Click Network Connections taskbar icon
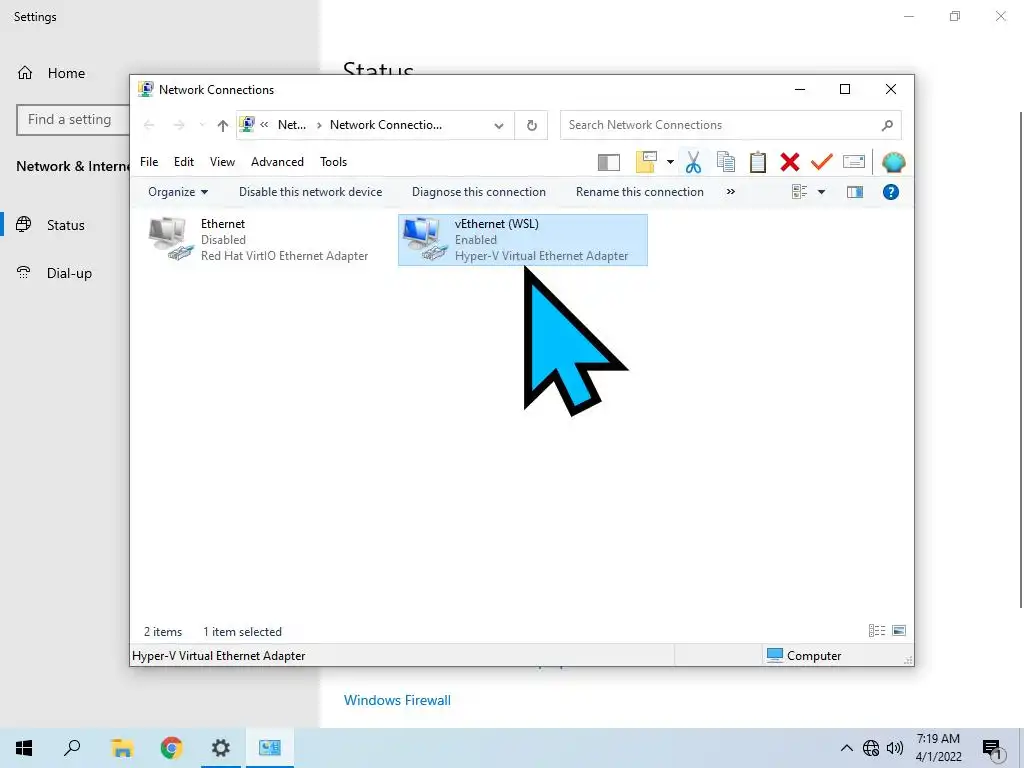 [x=270, y=748]
